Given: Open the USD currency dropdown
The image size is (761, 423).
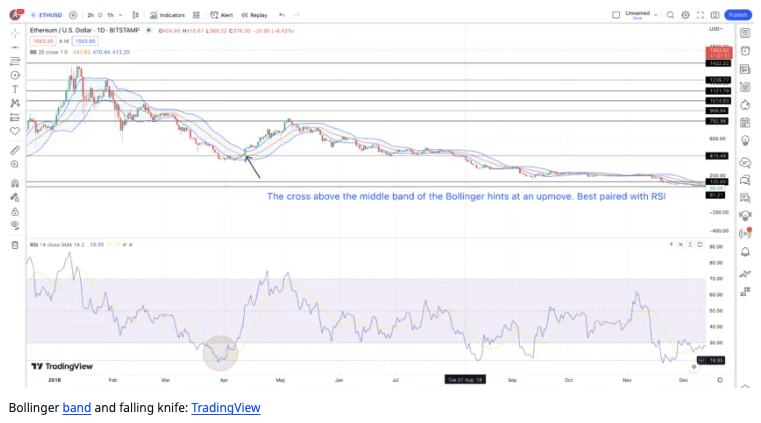Looking at the screenshot, I should click(x=716, y=29).
